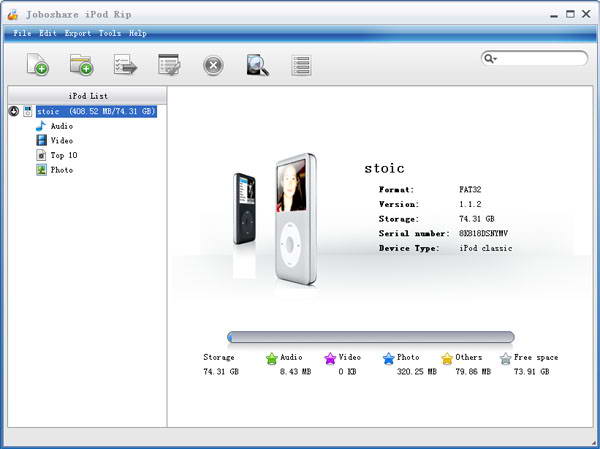Click the Photo landscape picture icon
Viewport: 600px width, 449px height.
(x=41, y=170)
